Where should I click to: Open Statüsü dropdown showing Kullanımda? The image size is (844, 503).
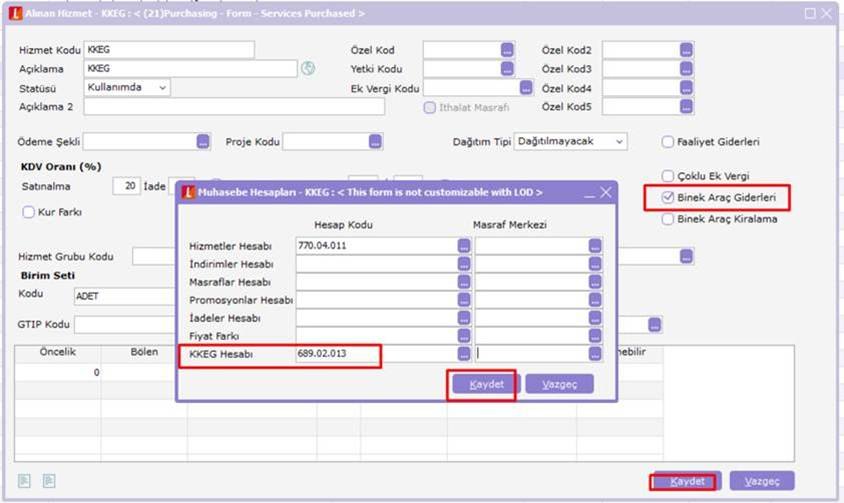coord(127,87)
